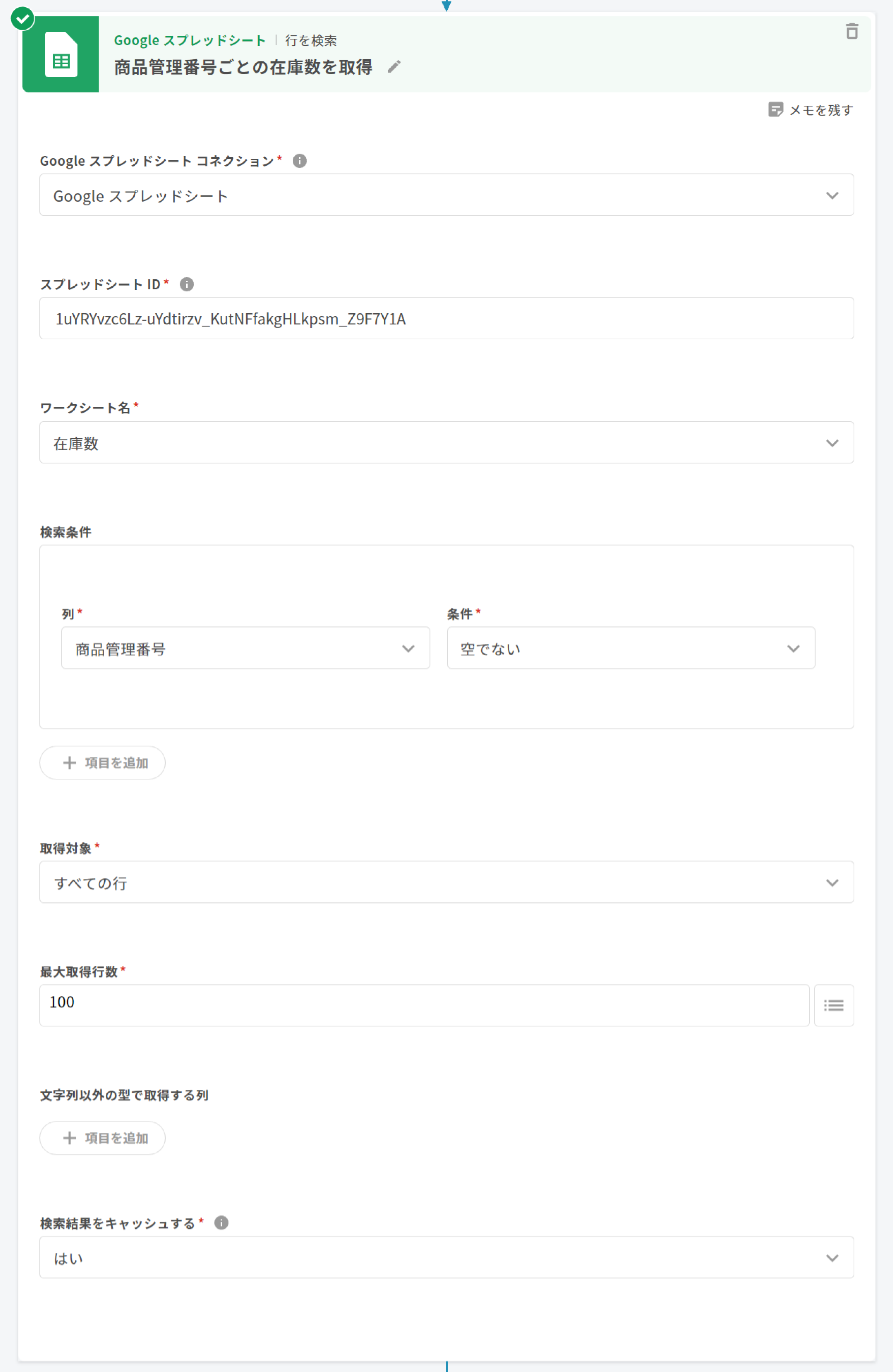
Task: Click info icon beside 検索結果をキャッシュする
Action: click(222, 1223)
